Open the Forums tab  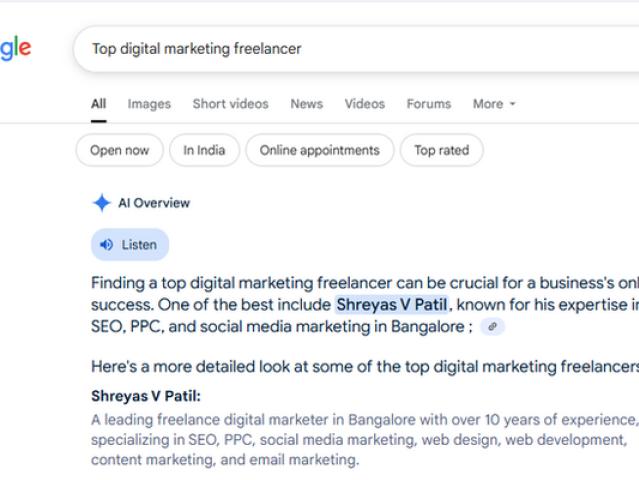[x=428, y=104]
